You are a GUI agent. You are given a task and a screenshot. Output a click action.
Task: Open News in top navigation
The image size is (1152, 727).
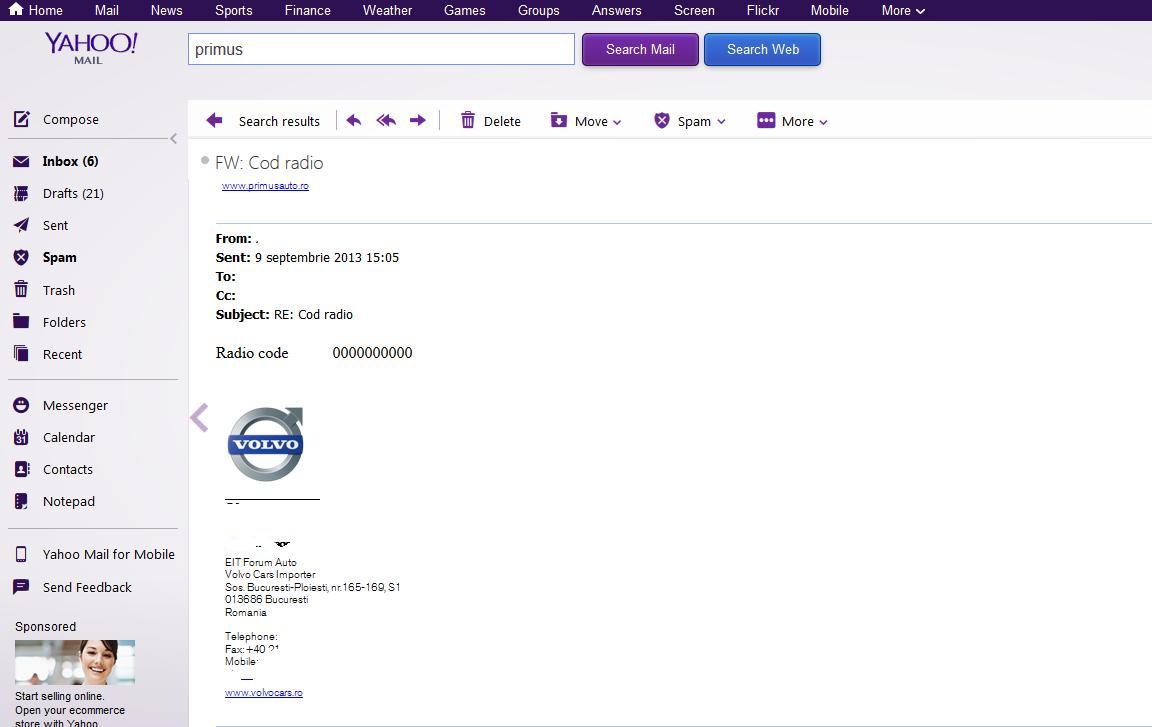166,10
